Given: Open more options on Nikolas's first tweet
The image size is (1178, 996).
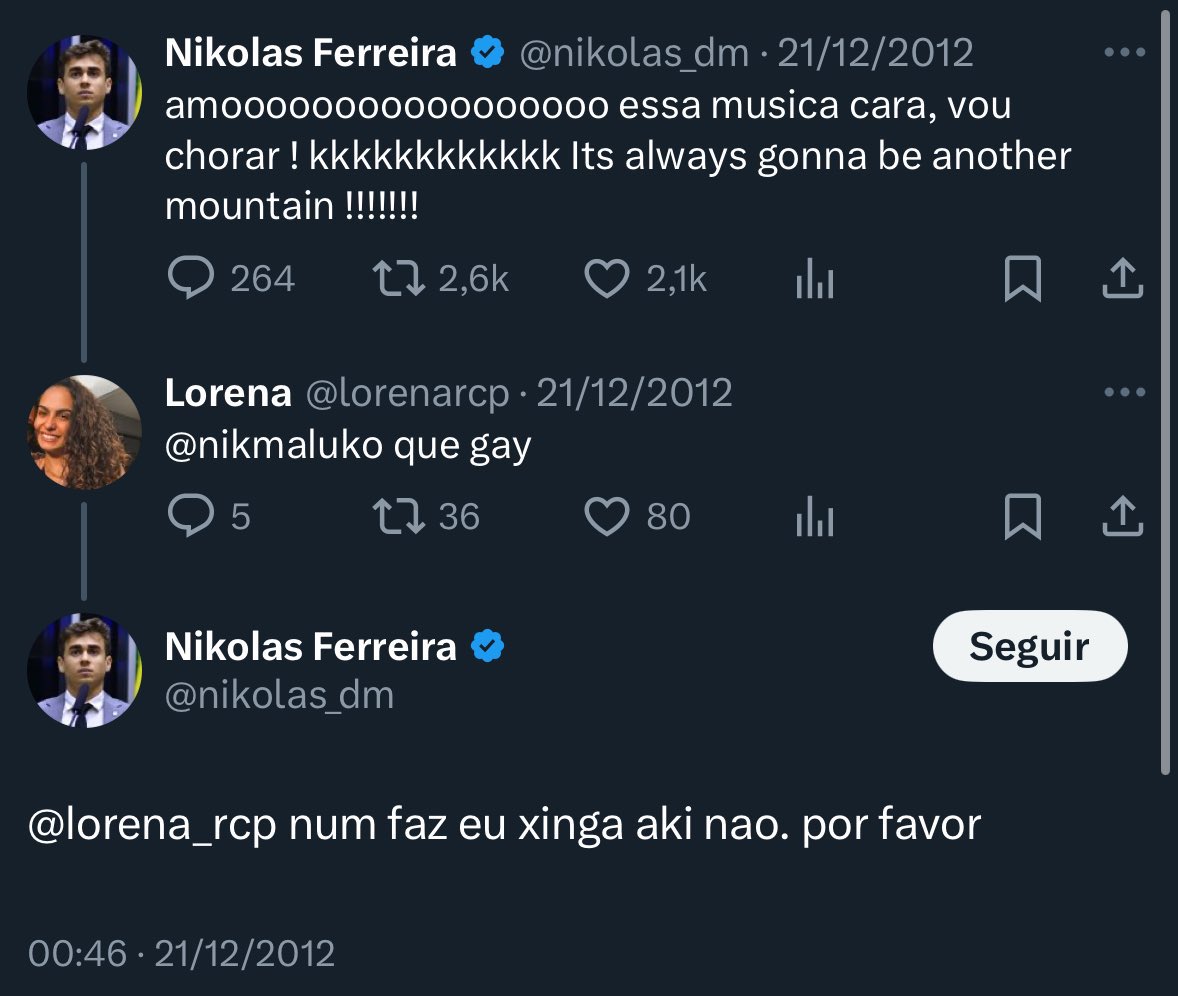Looking at the screenshot, I should [x=1125, y=53].
